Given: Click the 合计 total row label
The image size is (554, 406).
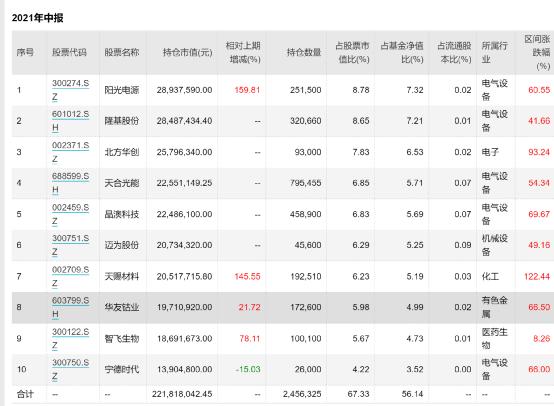Looking at the screenshot, I should pos(25,394).
